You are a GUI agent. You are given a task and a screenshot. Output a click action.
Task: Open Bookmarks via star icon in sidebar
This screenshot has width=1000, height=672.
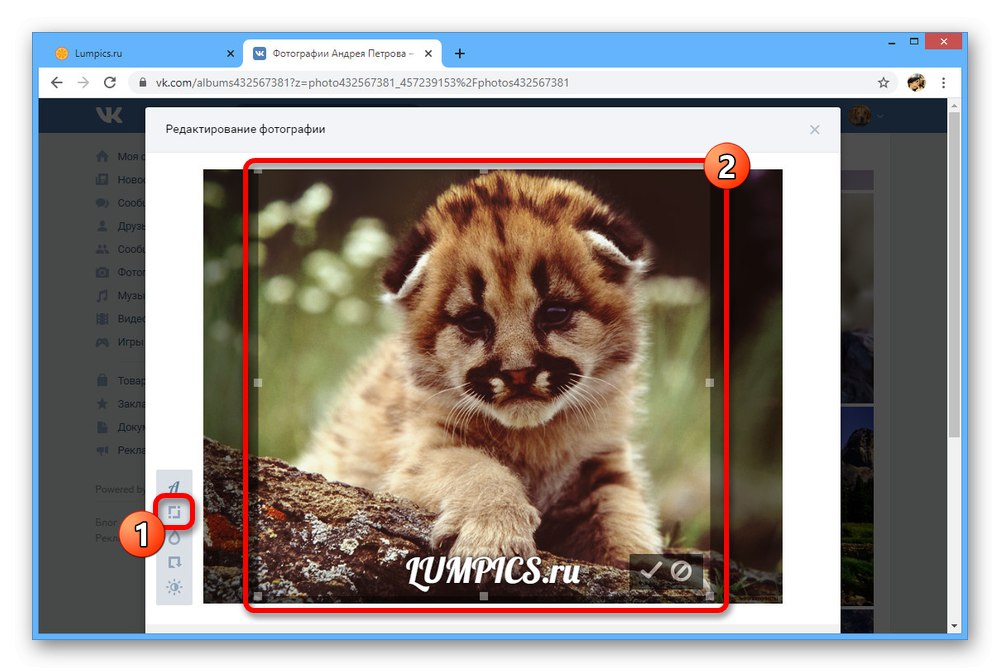pos(102,404)
